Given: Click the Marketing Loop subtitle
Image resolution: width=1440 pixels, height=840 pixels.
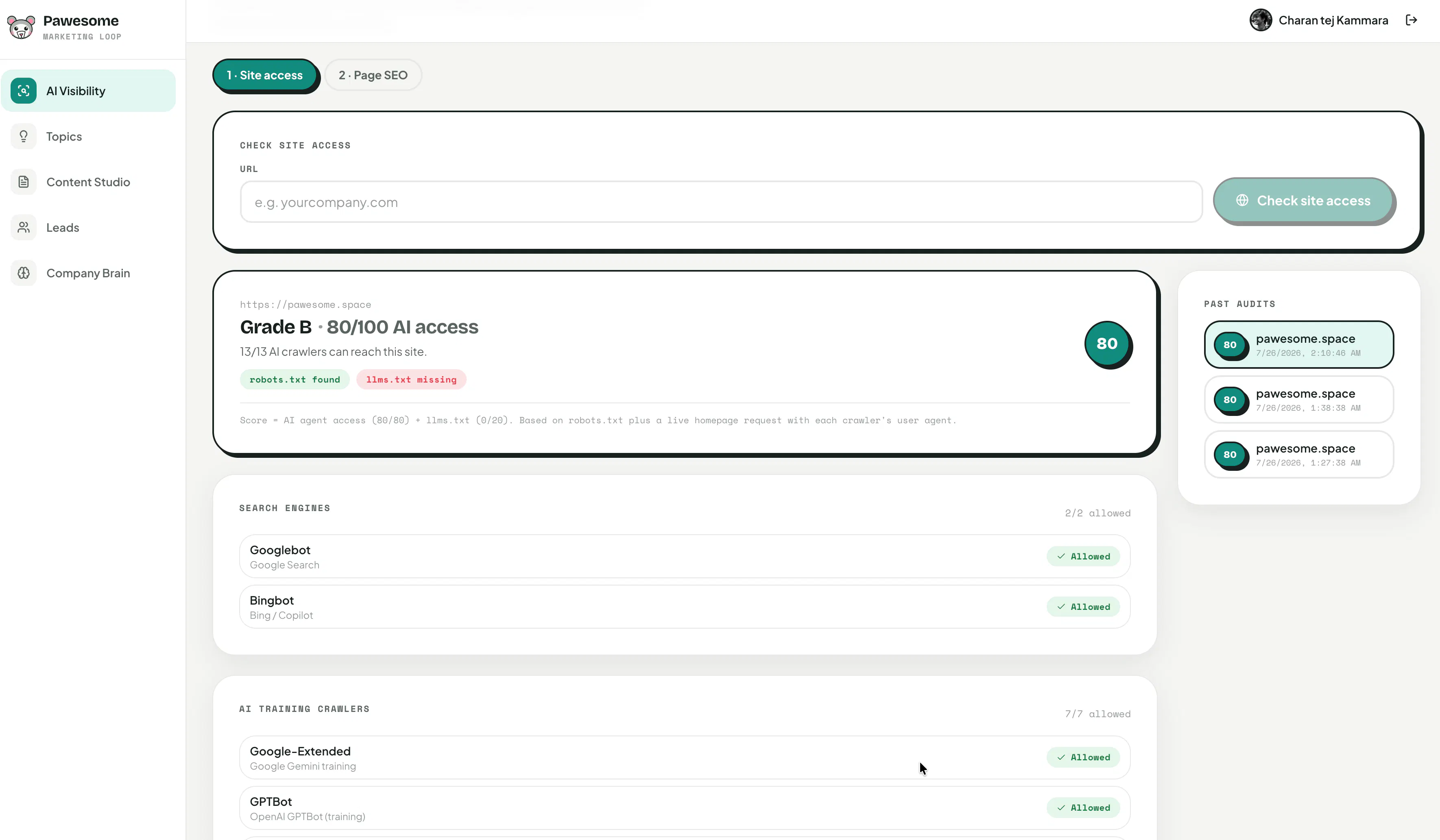Looking at the screenshot, I should point(82,37).
